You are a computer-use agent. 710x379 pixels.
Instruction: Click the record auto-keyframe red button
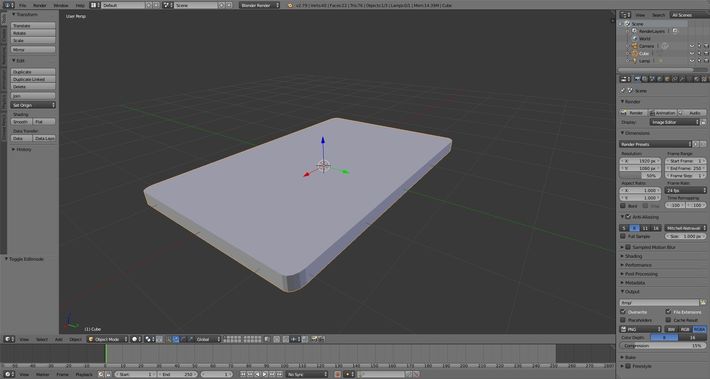click(337, 374)
